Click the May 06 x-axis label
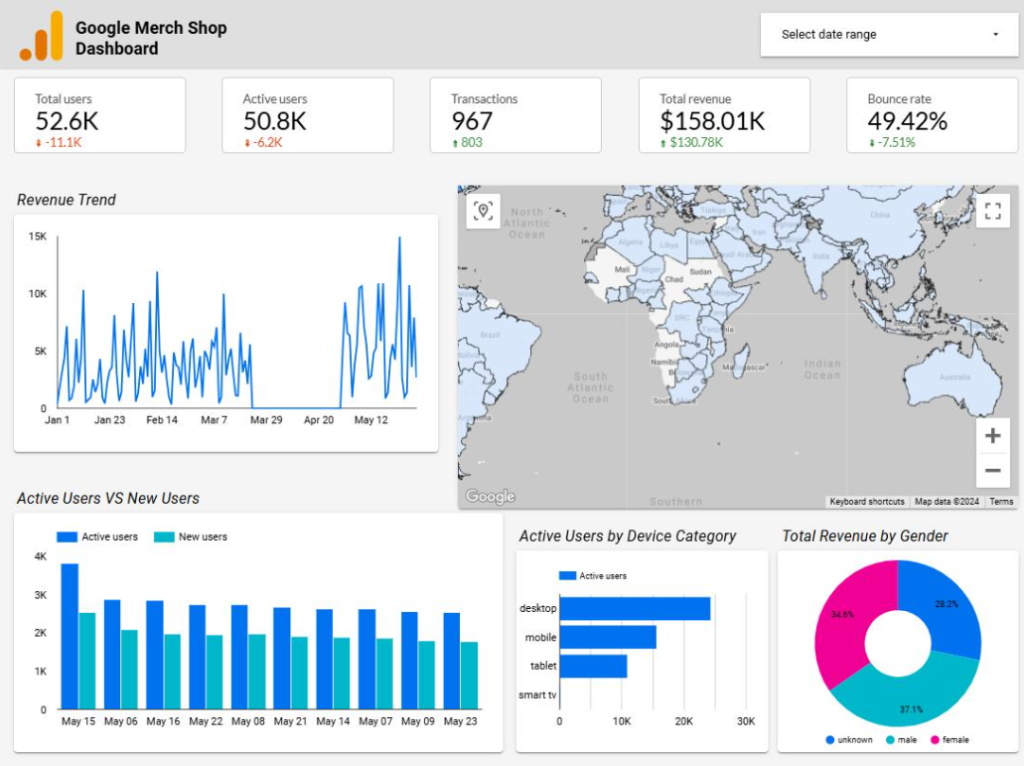 pyautogui.click(x=121, y=721)
